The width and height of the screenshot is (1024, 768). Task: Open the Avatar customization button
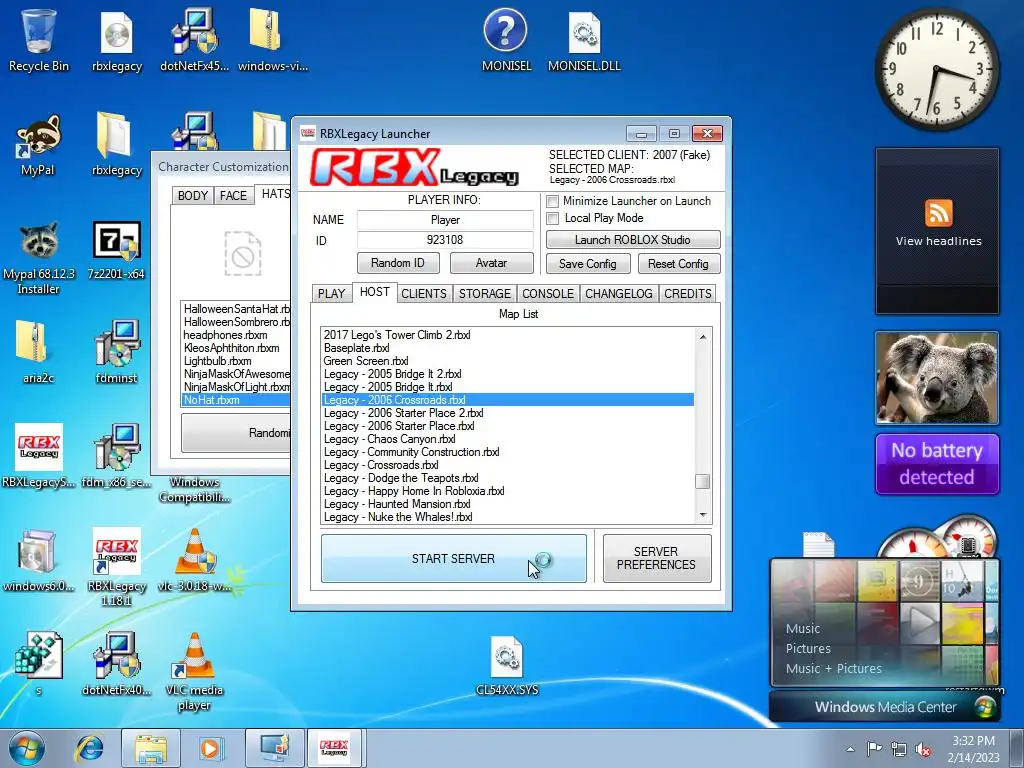click(491, 263)
